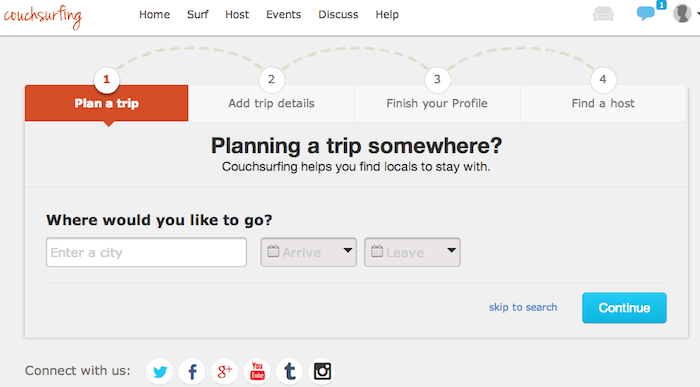
Task: Switch to Finish your Profile step
Action: (x=437, y=103)
